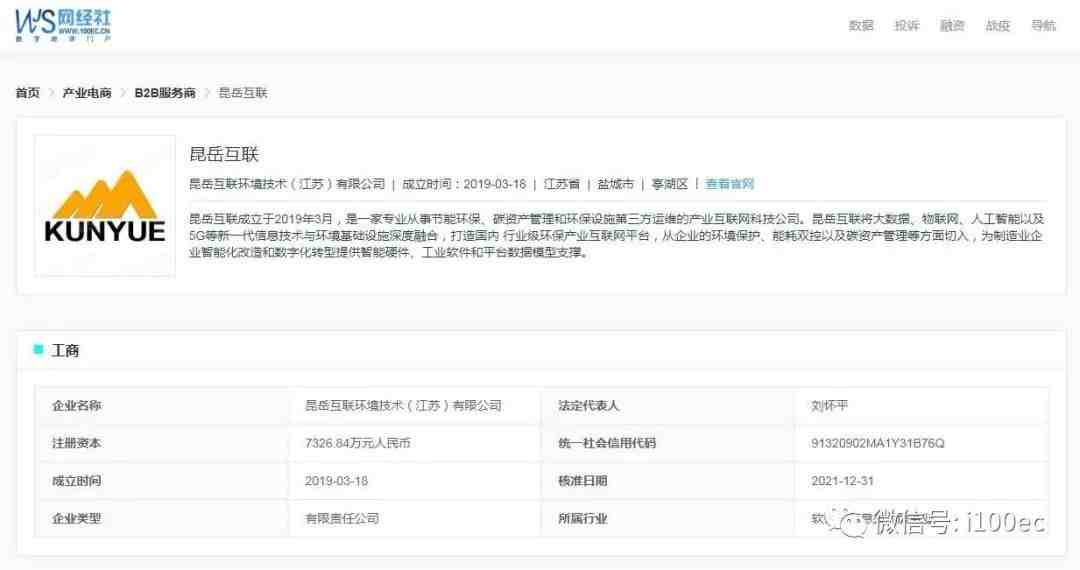Select 昆岳互联 breadcrumb text

click(242, 92)
